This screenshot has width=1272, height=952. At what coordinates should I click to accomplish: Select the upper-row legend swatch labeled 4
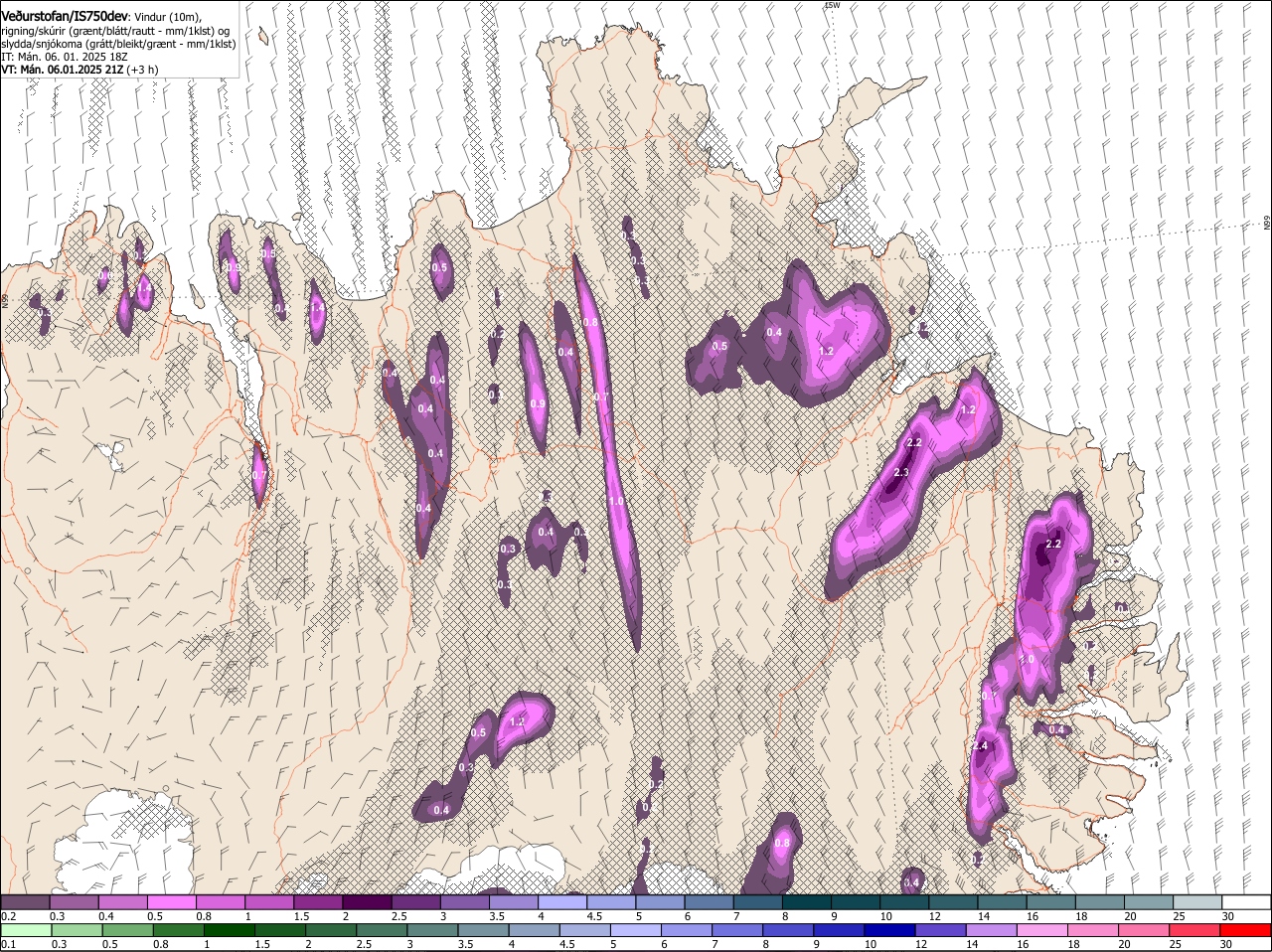point(562,901)
